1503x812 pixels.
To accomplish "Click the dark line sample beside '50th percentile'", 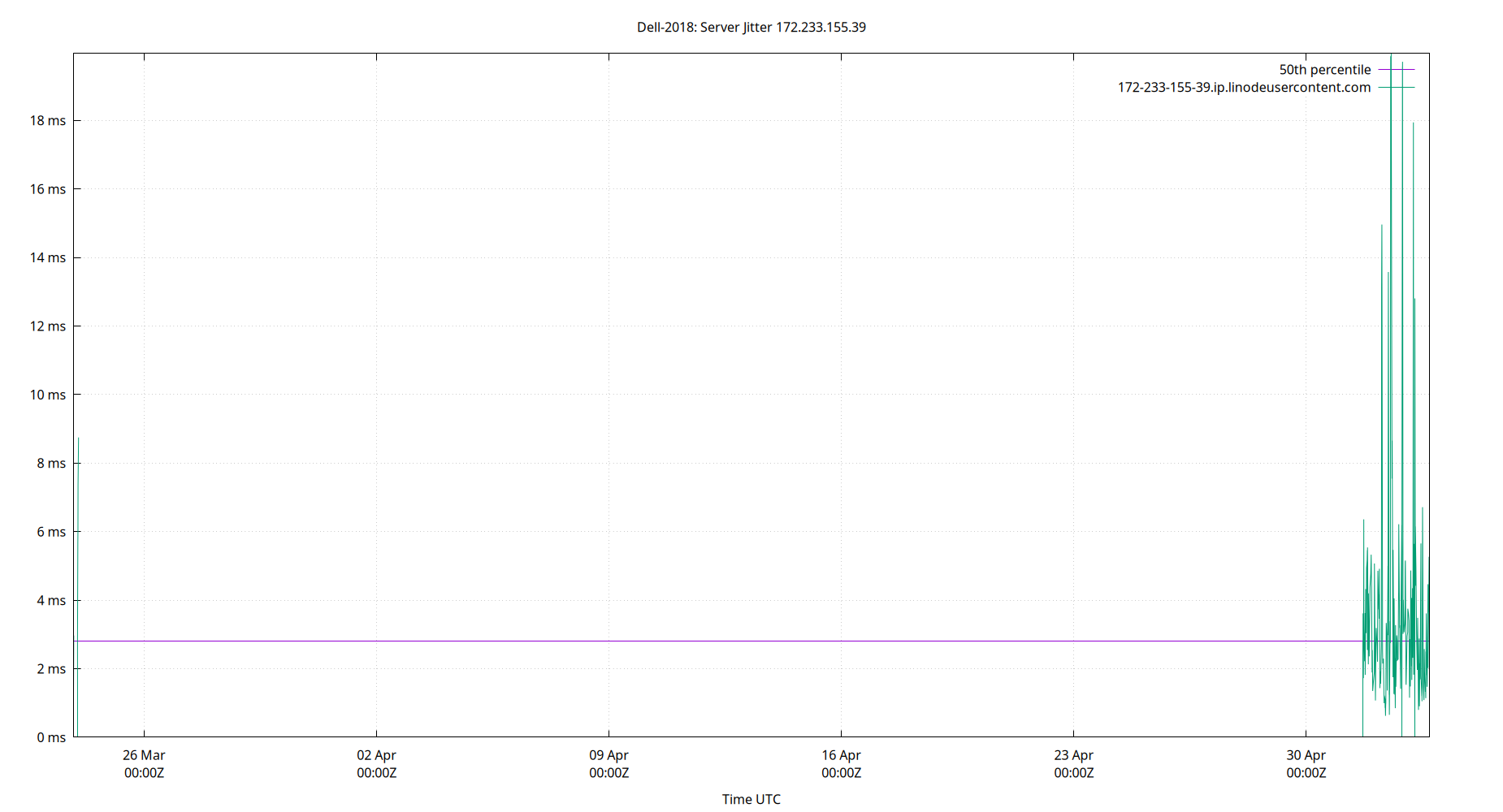I will (1397, 70).
